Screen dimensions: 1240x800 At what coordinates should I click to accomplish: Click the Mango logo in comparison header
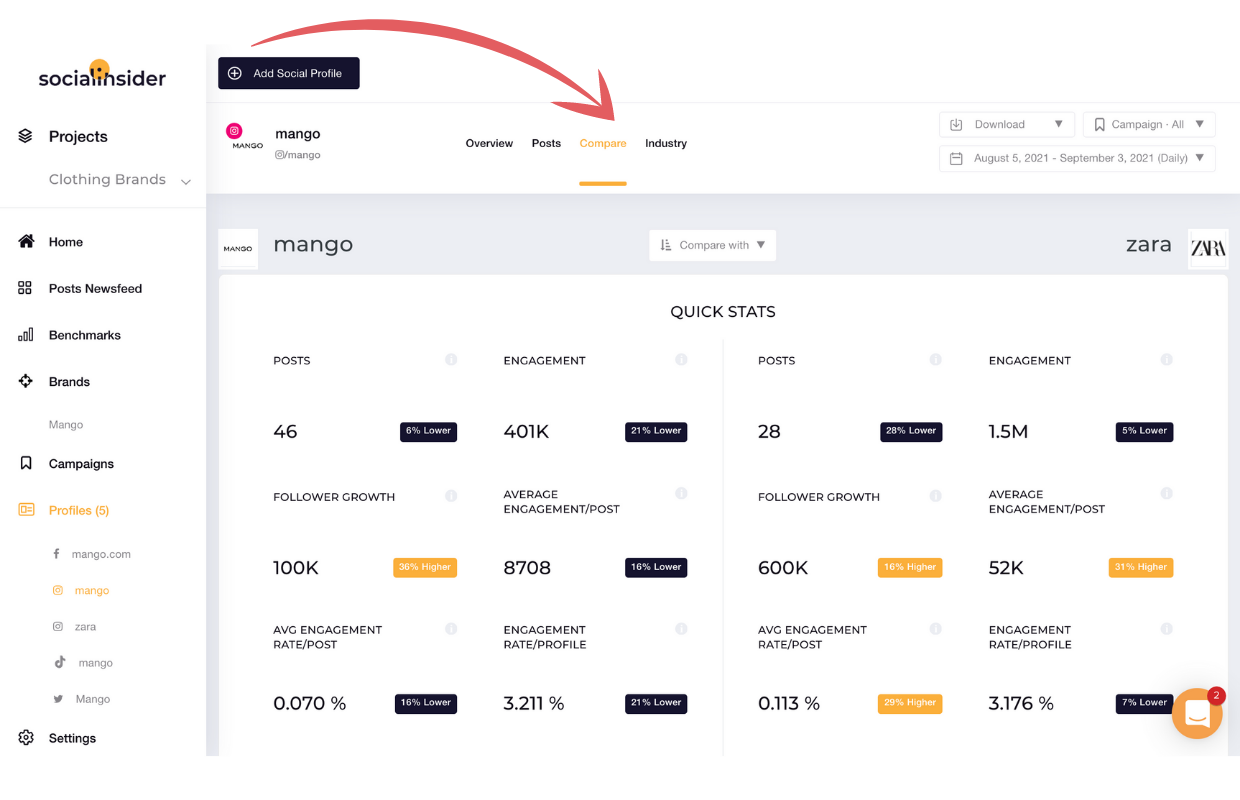pyautogui.click(x=238, y=249)
